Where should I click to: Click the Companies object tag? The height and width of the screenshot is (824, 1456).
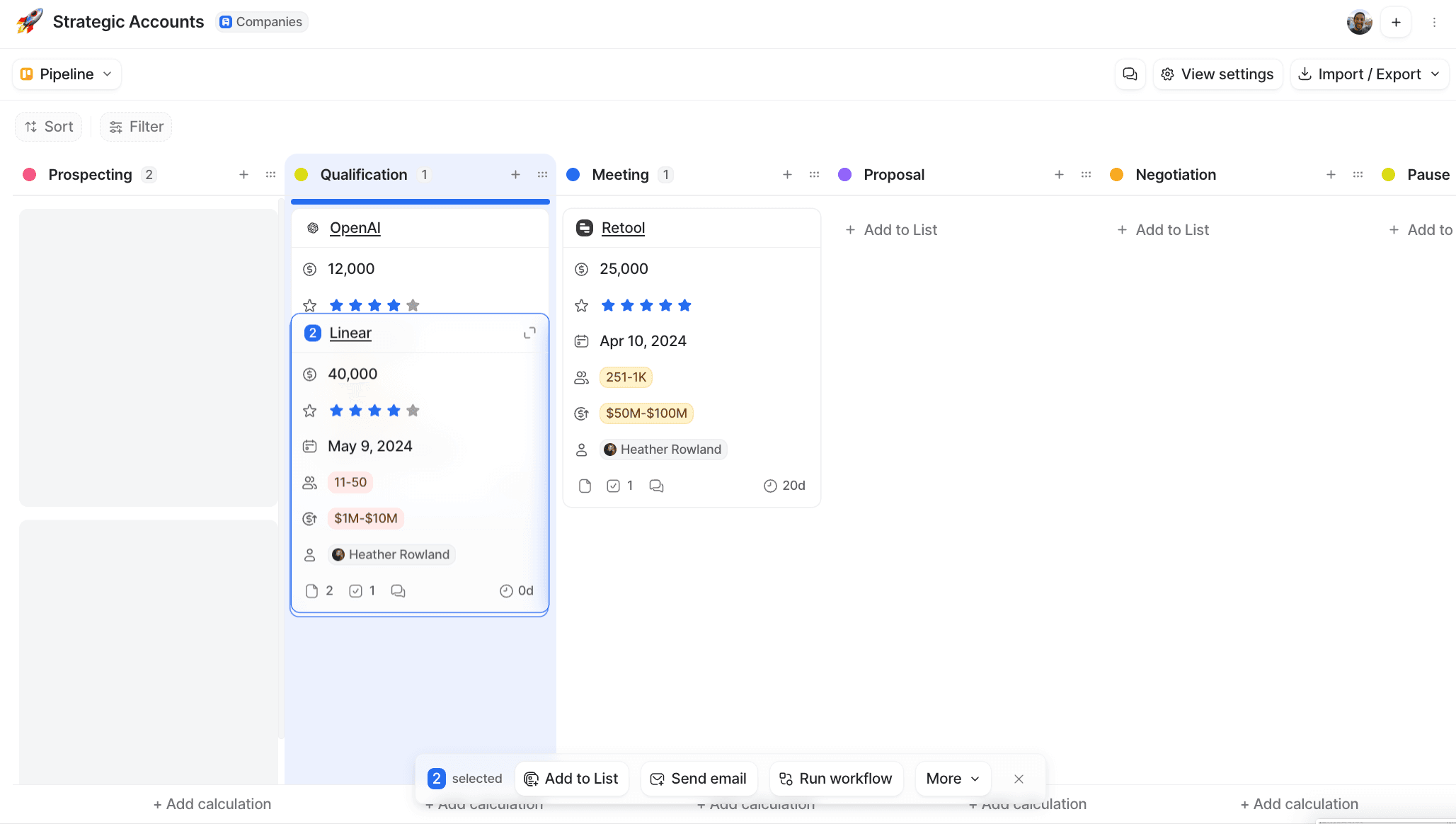tap(261, 22)
